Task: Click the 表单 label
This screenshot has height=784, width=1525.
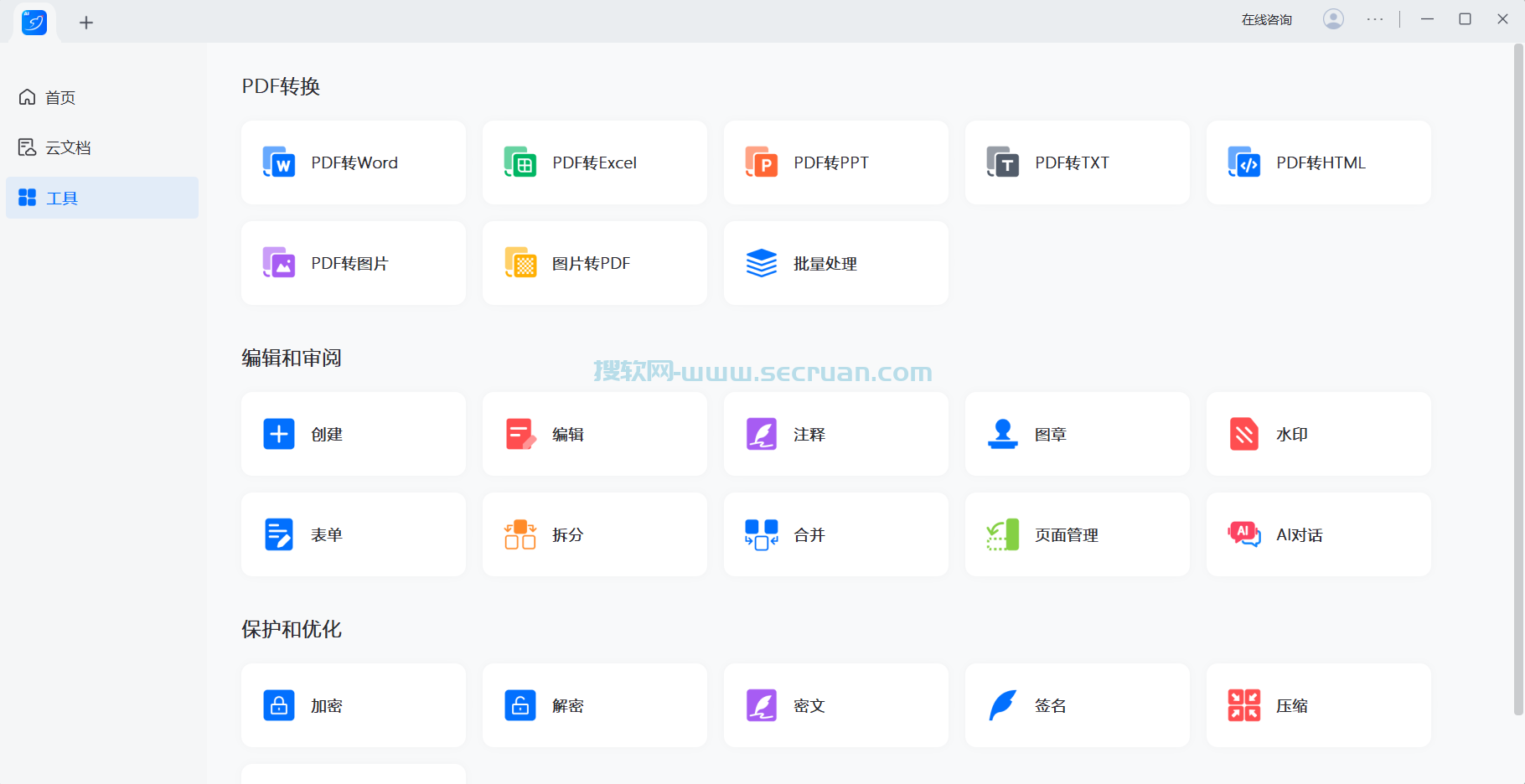Action: tap(327, 534)
